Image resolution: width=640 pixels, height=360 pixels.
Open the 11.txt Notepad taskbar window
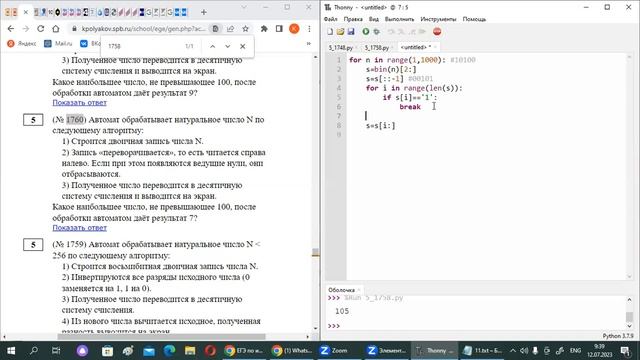483,350
